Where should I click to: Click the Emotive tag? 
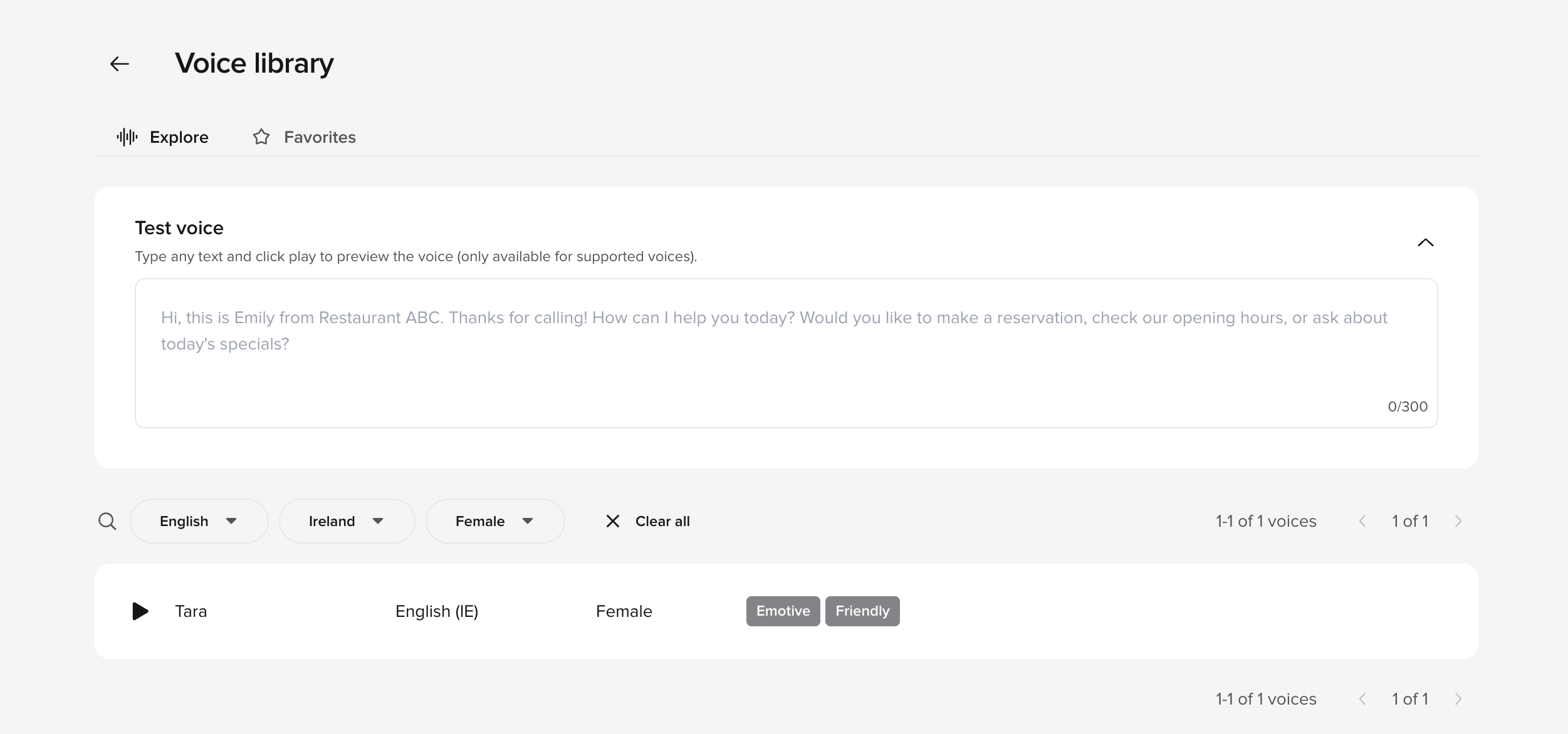783,611
